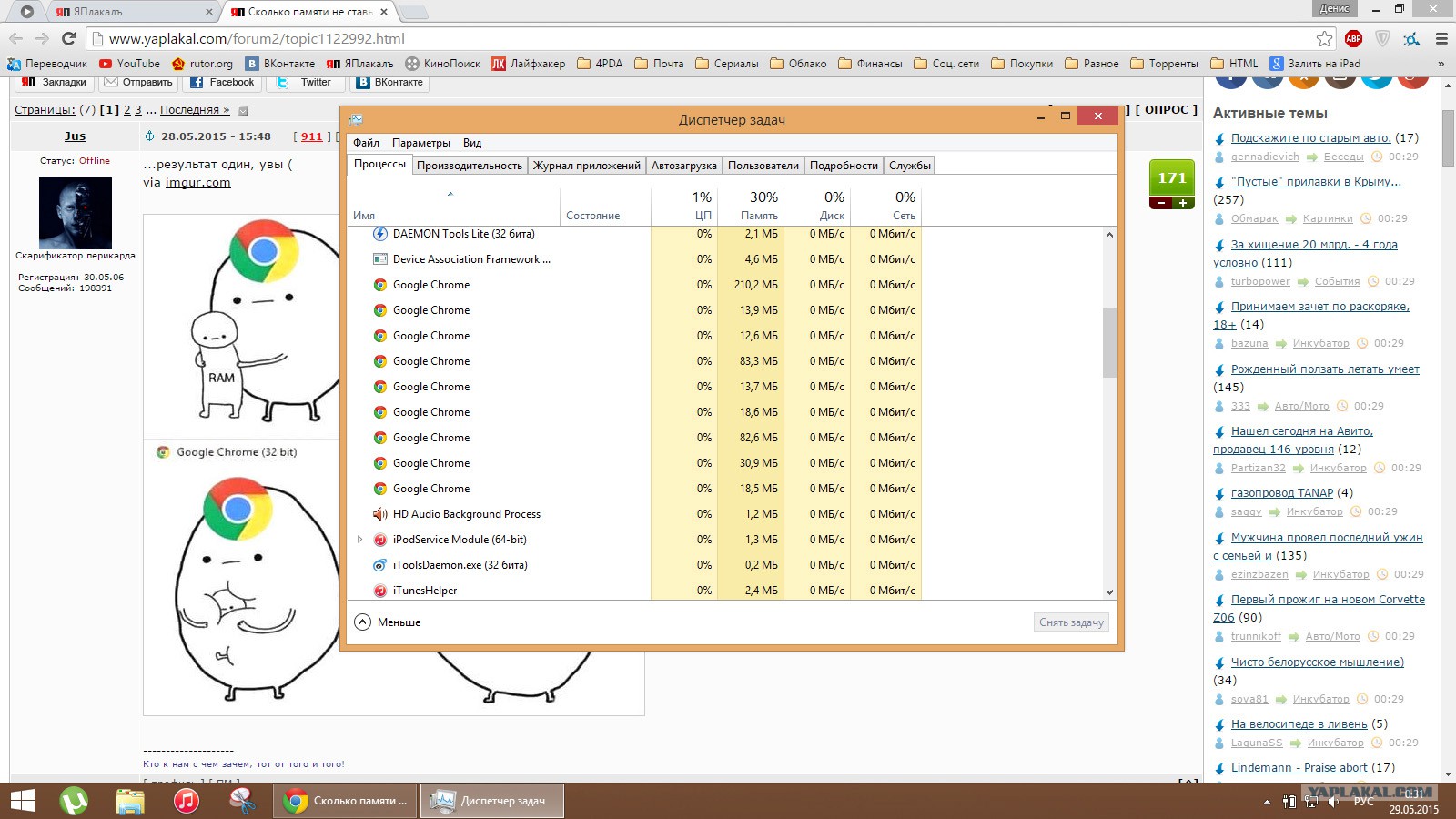This screenshot has height=819, width=1456.
Task: Go to the Последняя » page link
Action: pos(195,110)
